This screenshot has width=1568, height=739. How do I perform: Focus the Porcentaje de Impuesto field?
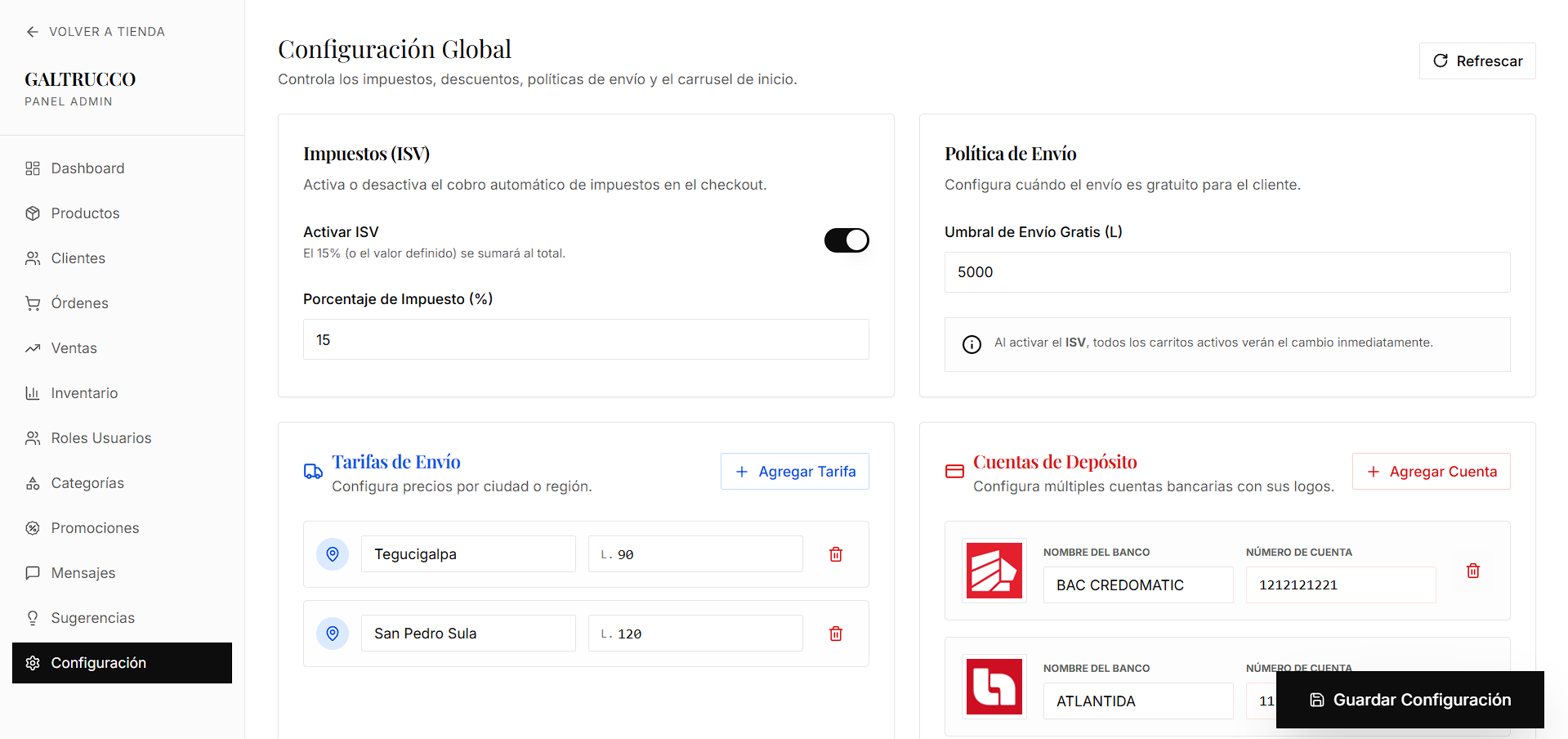tap(585, 339)
